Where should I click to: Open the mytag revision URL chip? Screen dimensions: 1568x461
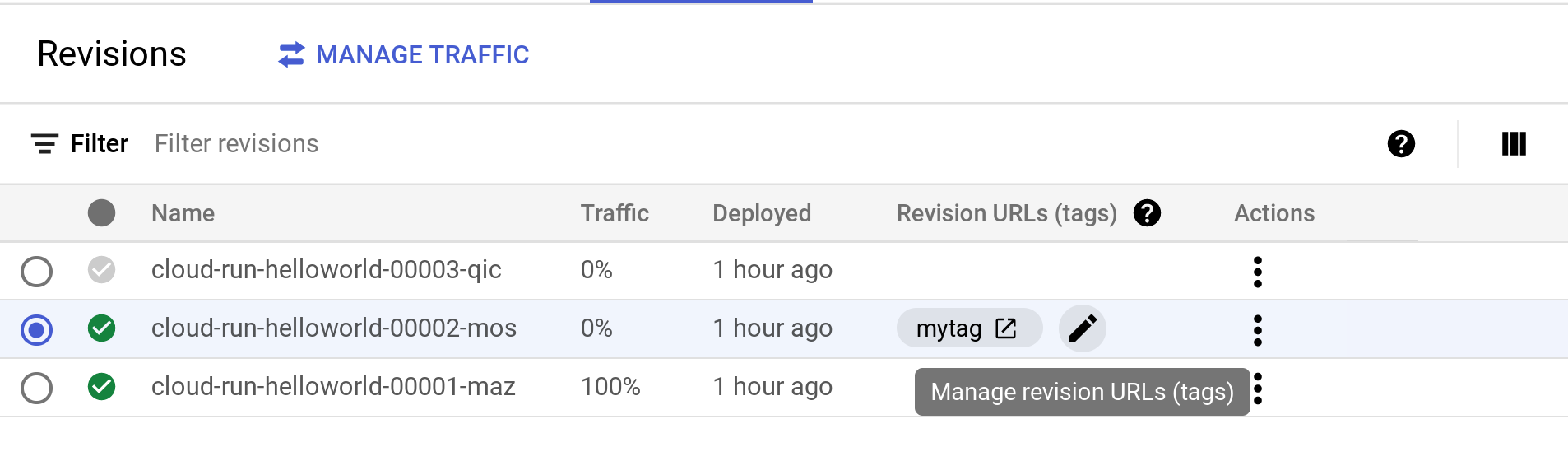coord(949,328)
